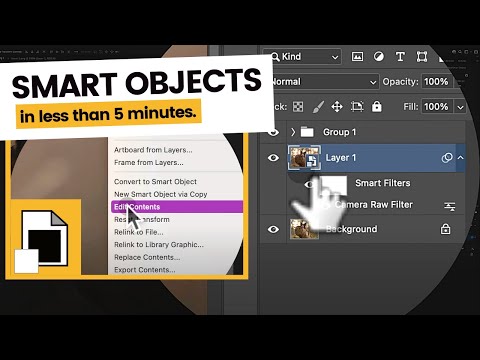Choose Frame from Layers menu item

click(x=149, y=163)
